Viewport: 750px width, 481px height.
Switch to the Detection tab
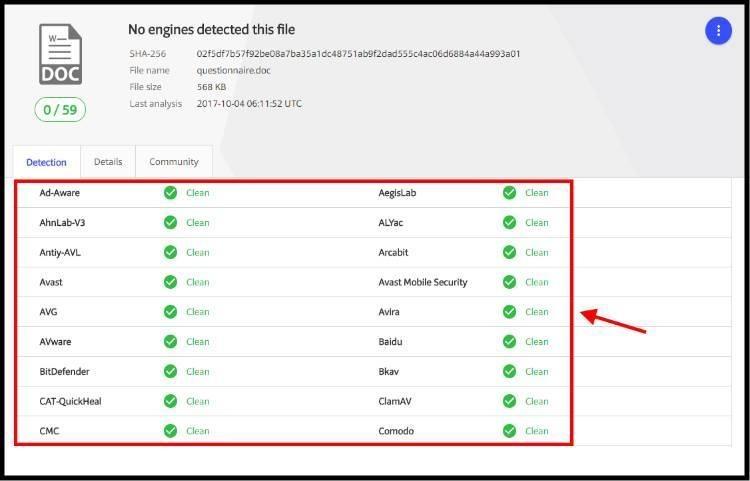[x=46, y=162]
